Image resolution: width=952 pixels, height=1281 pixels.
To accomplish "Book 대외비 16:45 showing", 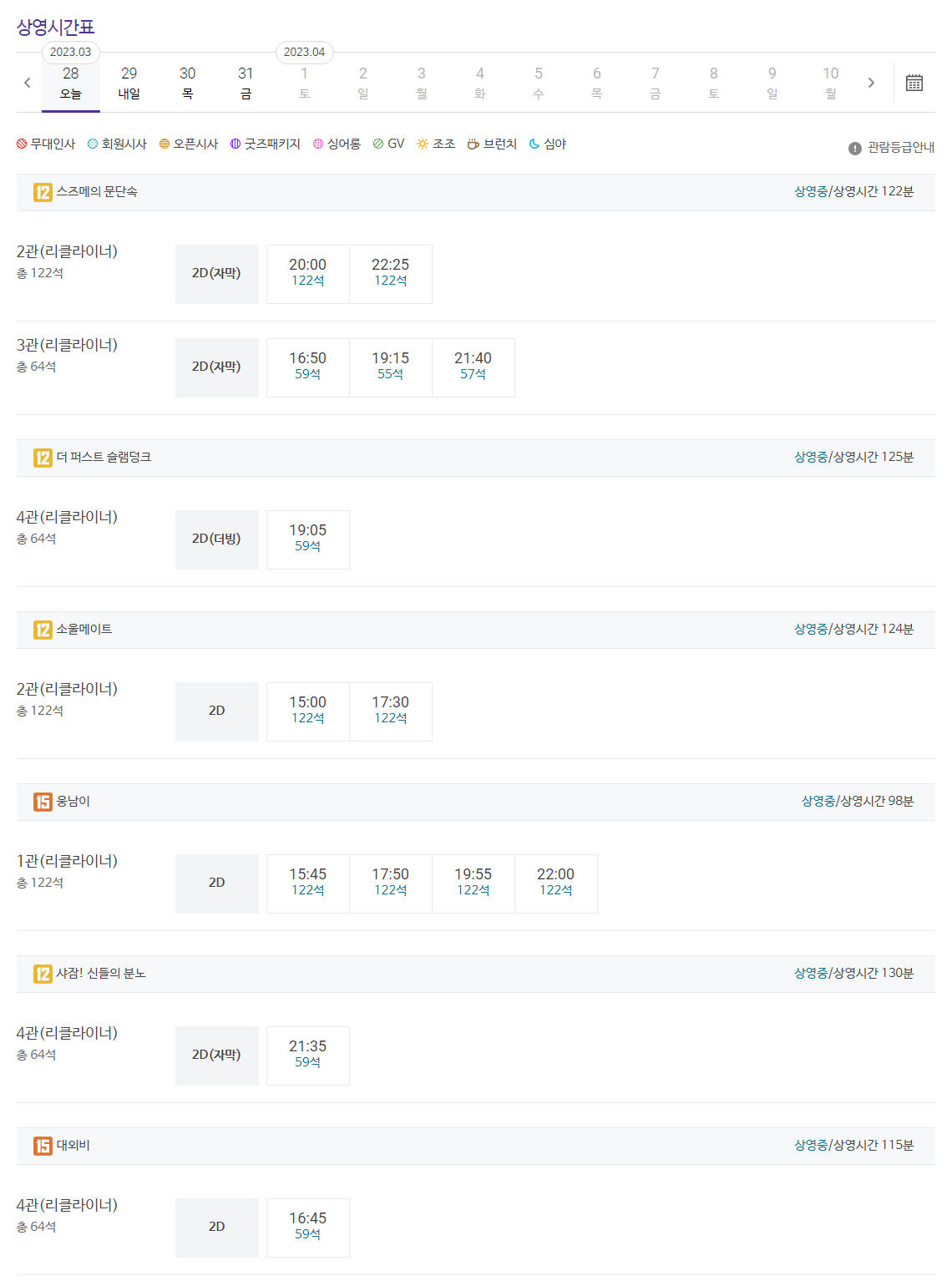I will (x=308, y=1228).
